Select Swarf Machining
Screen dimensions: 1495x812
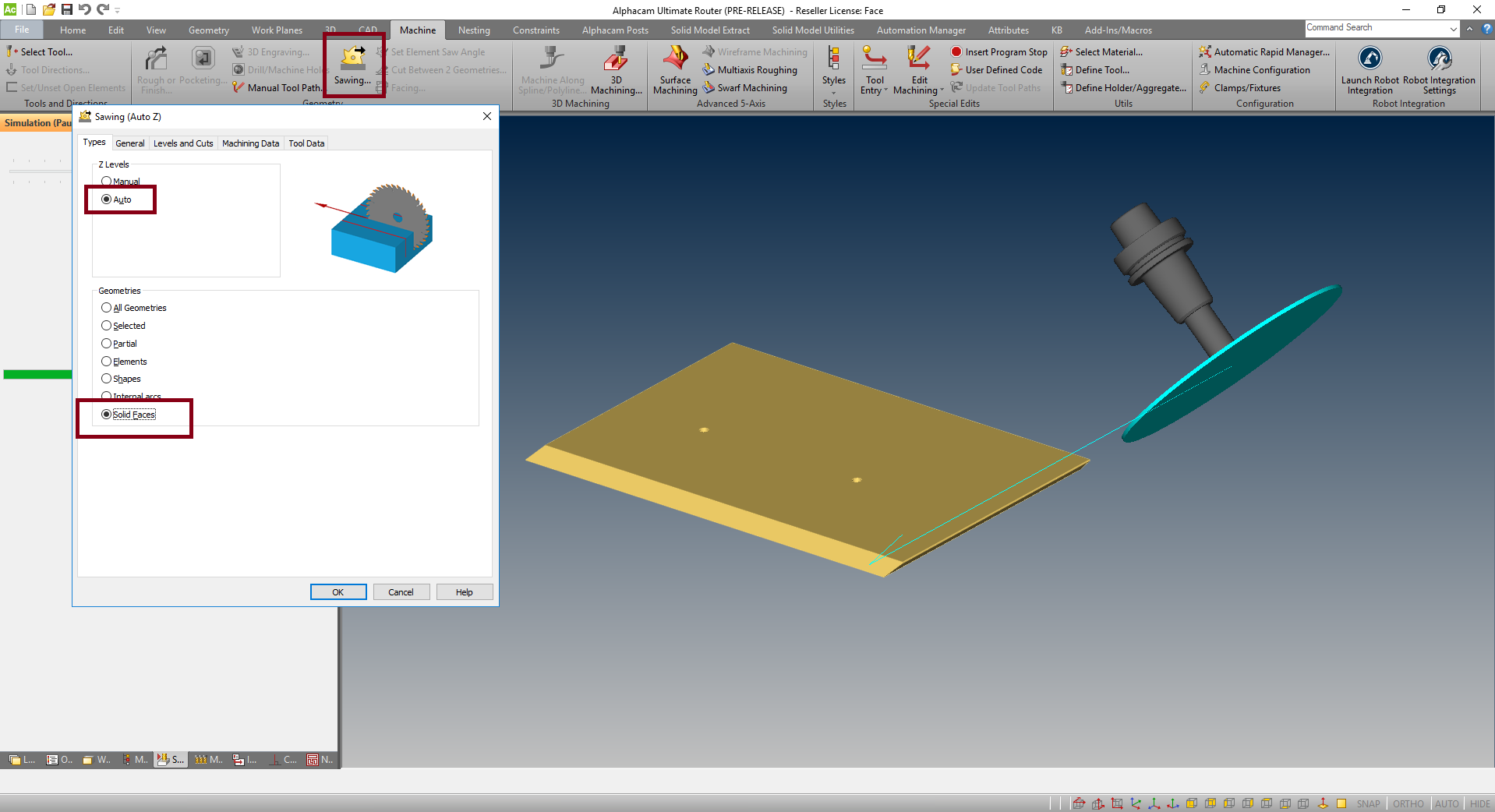pyautogui.click(x=744, y=87)
